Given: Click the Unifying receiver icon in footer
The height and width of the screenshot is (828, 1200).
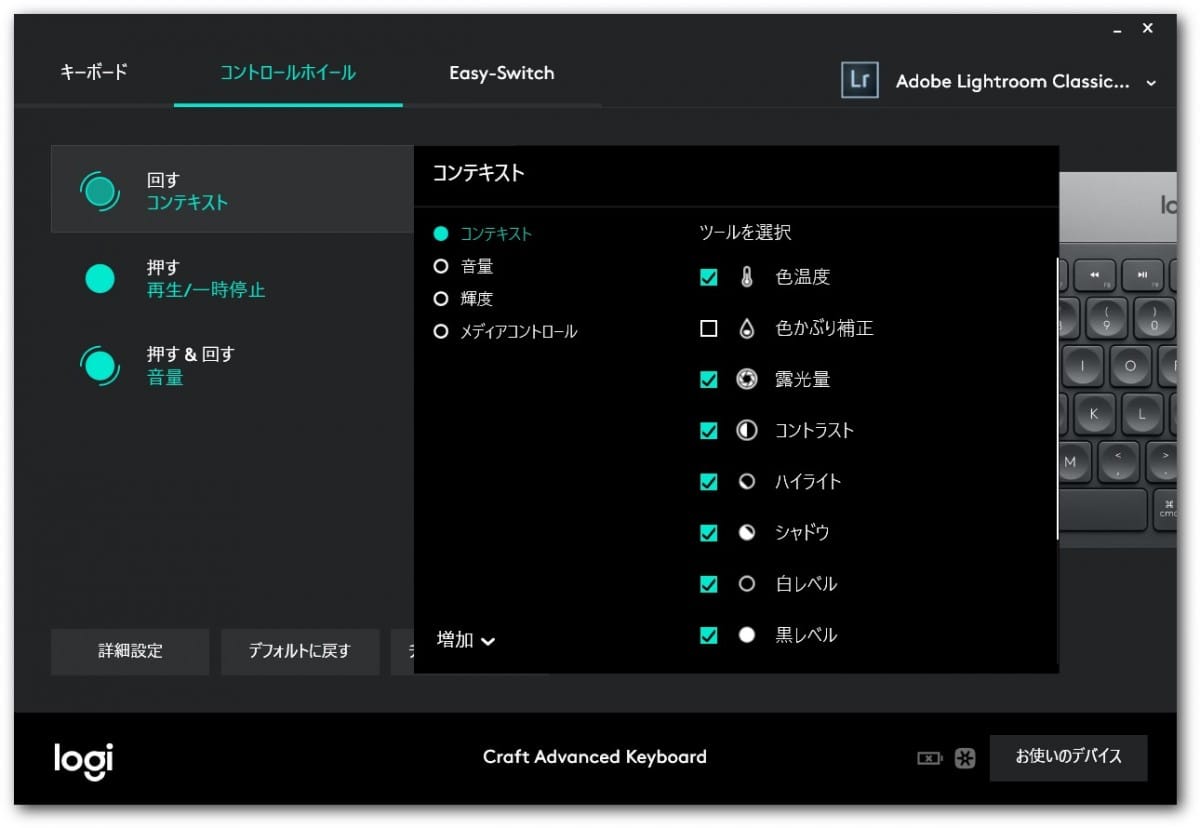Looking at the screenshot, I should click(x=964, y=758).
